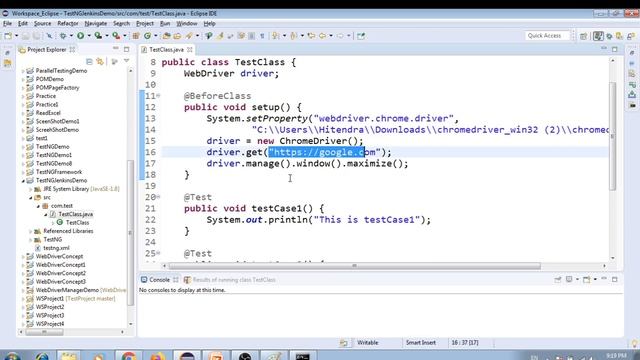Click Collapse All in Project Explorer
Image resolution: width=640 pixels, height=360 pixels.
[x=89, y=61]
